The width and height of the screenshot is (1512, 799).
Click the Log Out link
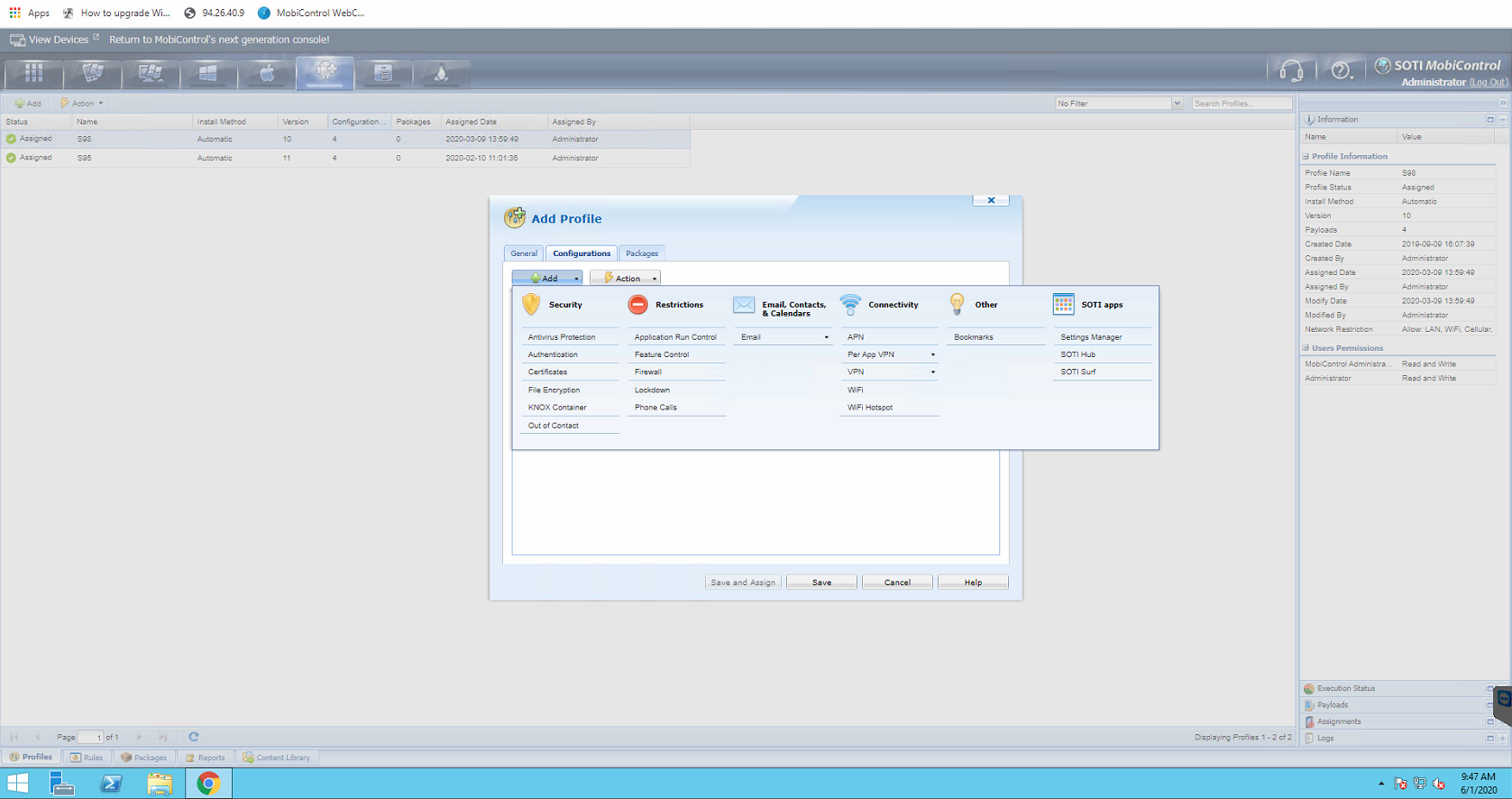click(1488, 82)
